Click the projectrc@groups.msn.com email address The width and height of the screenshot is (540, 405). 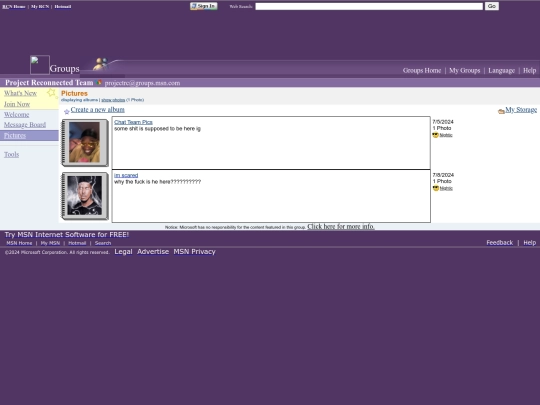pos(142,83)
